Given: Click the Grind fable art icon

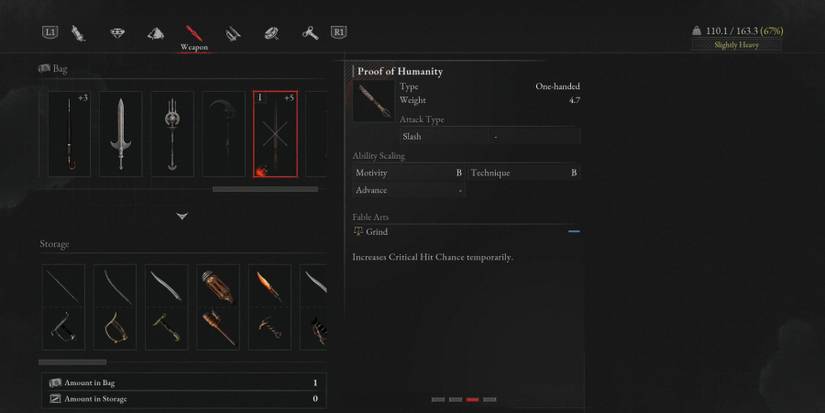Looking at the screenshot, I should (x=359, y=231).
